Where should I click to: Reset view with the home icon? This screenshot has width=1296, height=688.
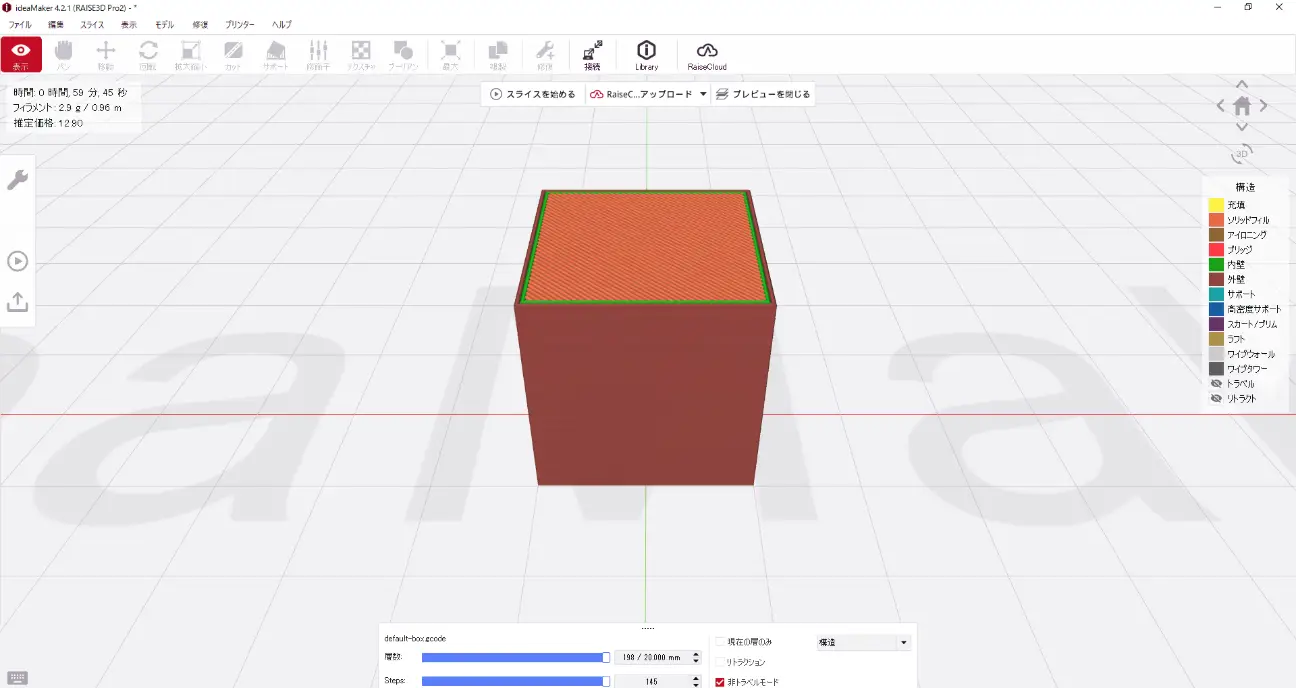[x=1242, y=105]
